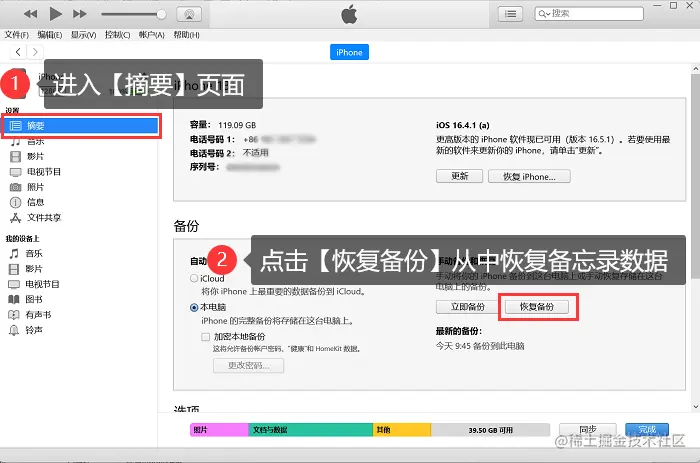Select the iPhone tab button

coord(349,52)
